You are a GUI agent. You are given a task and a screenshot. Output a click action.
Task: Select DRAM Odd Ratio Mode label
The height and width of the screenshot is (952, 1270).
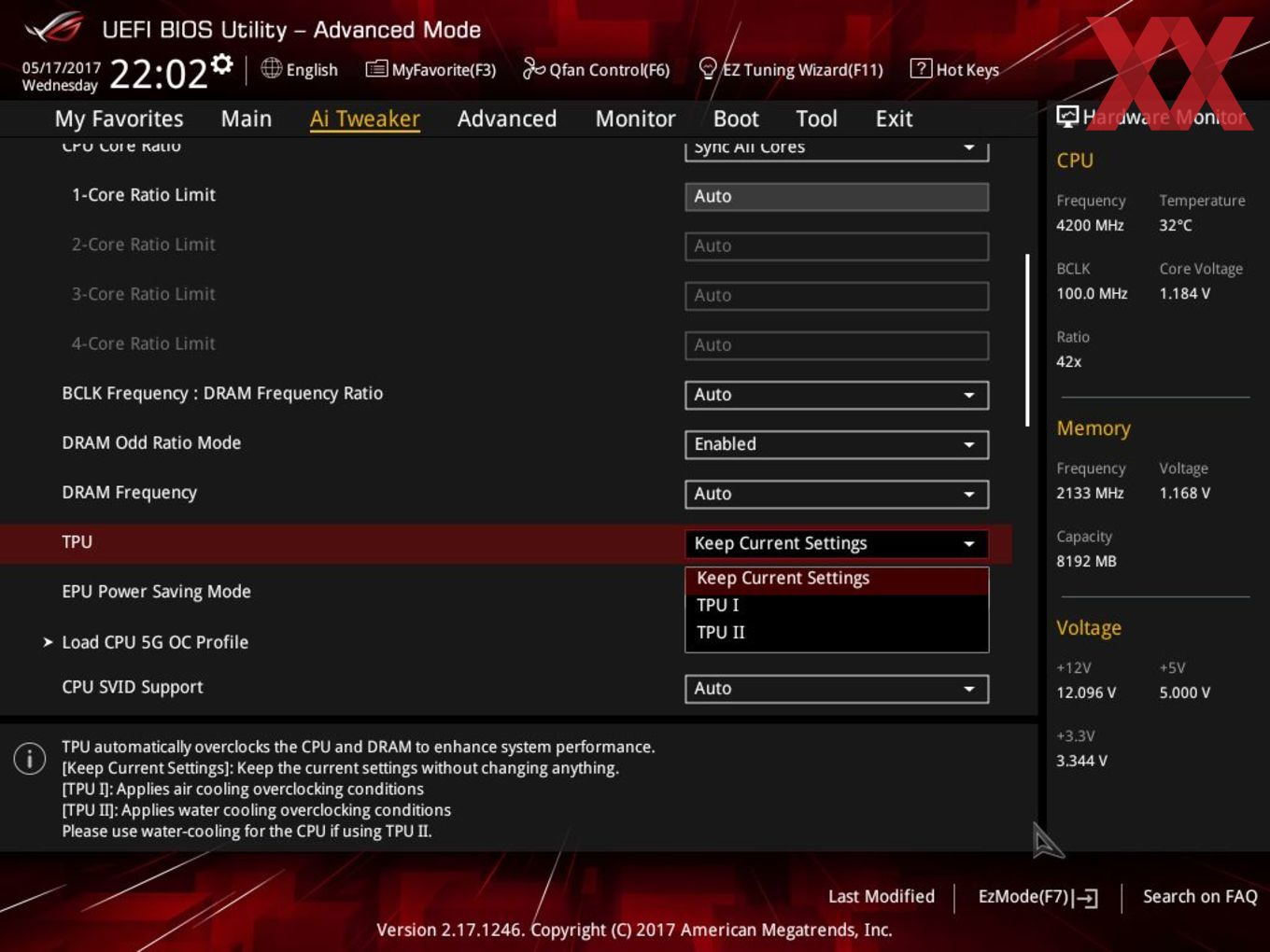click(151, 442)
